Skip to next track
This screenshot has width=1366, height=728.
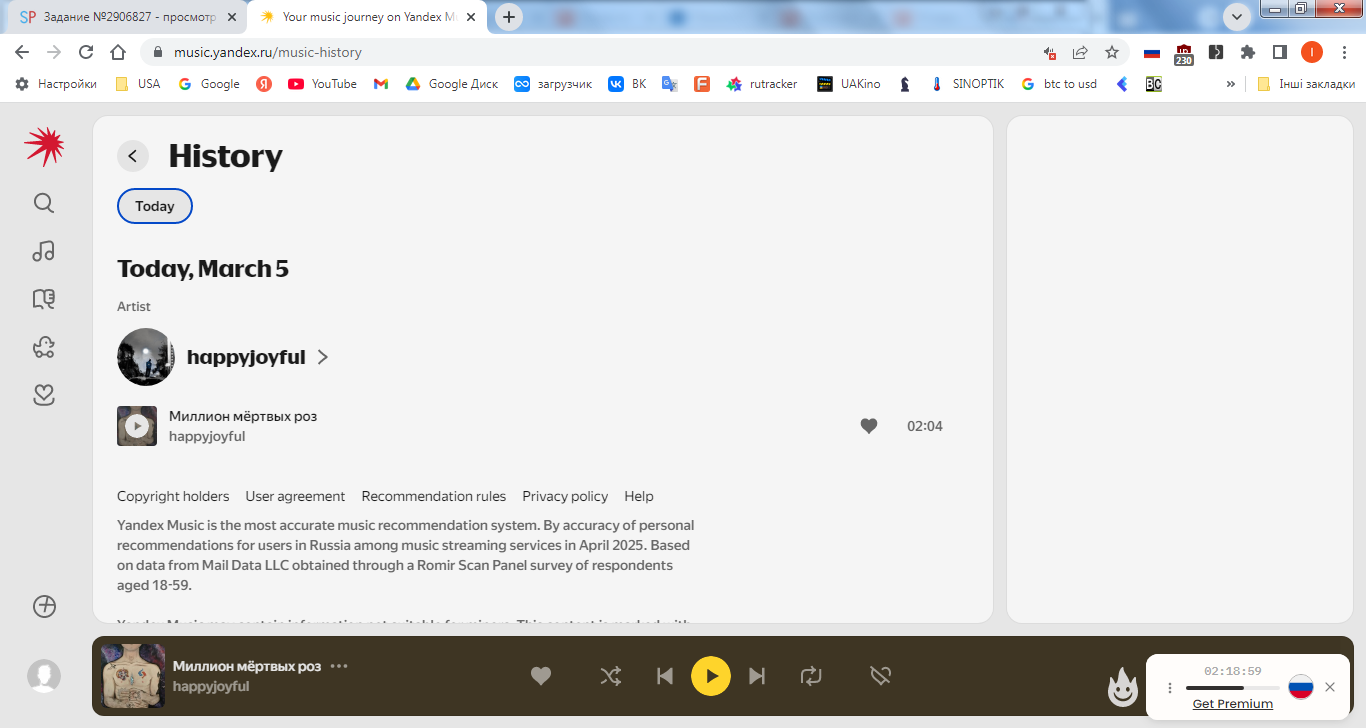click(757, 676)
